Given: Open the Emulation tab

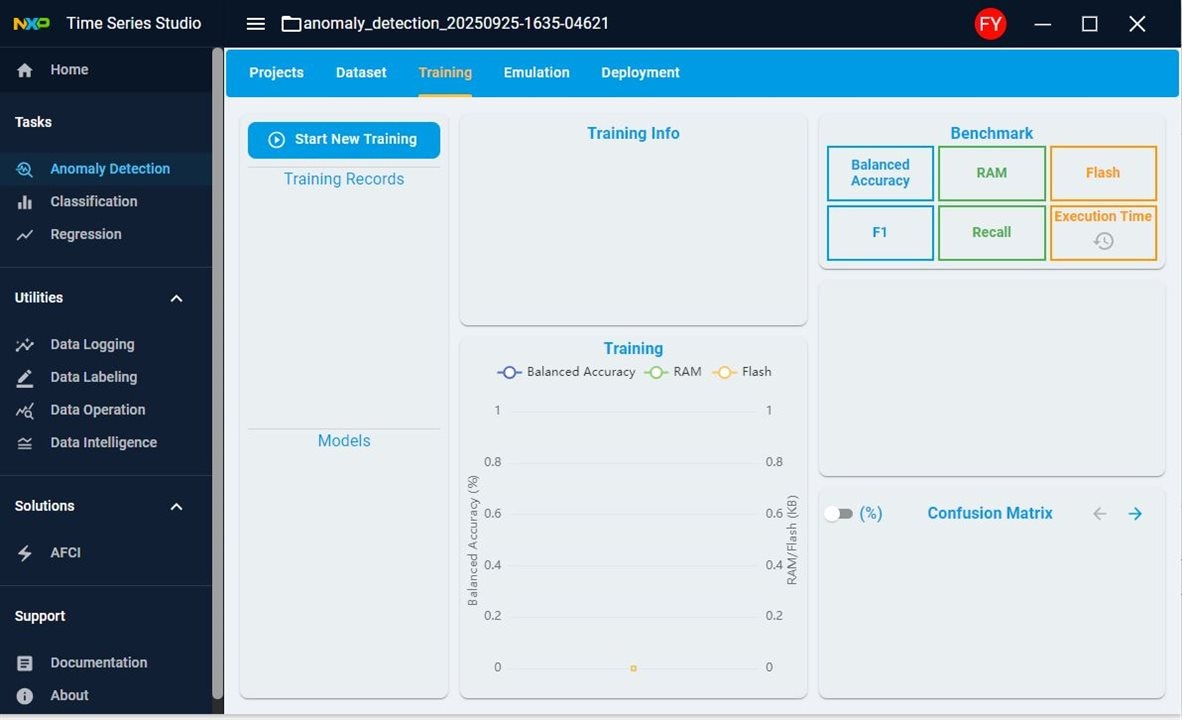Looking at the screenshot, I should pos(537,72).
